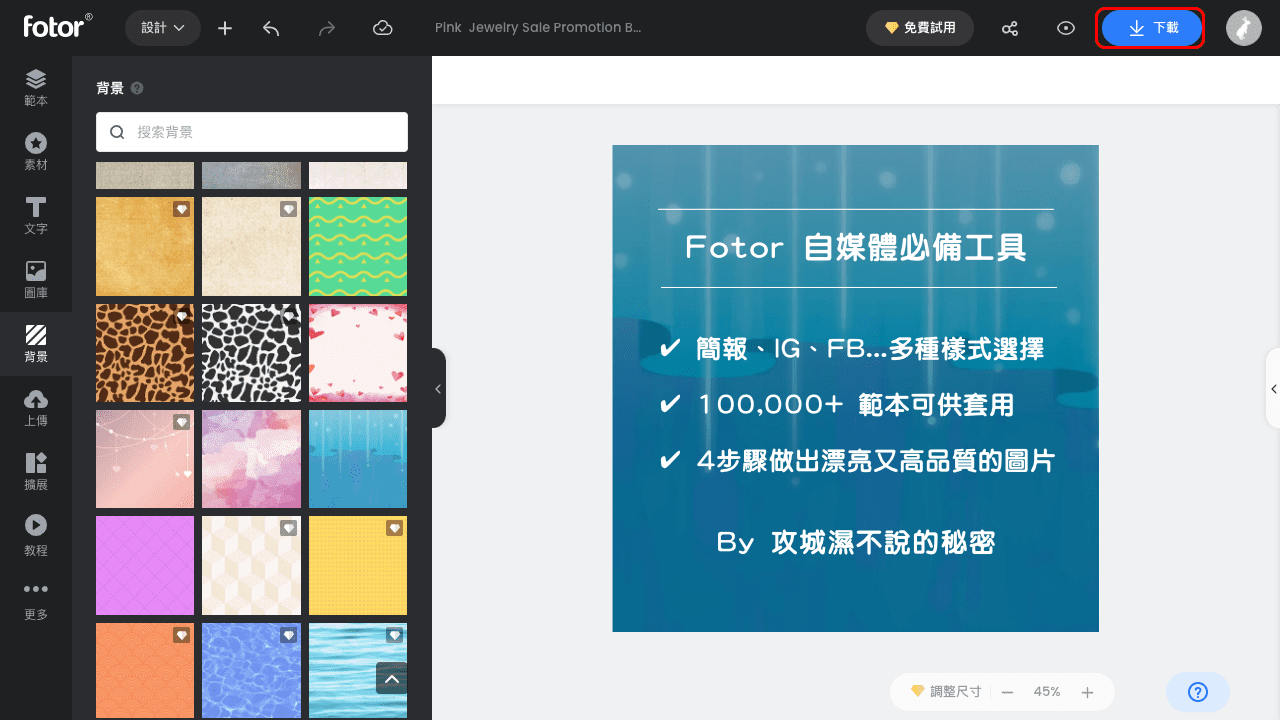The height and width of the screenshot is (720, 1280).
Task: Increase the canvas zoom with plus control
Action: [1087, 691]
